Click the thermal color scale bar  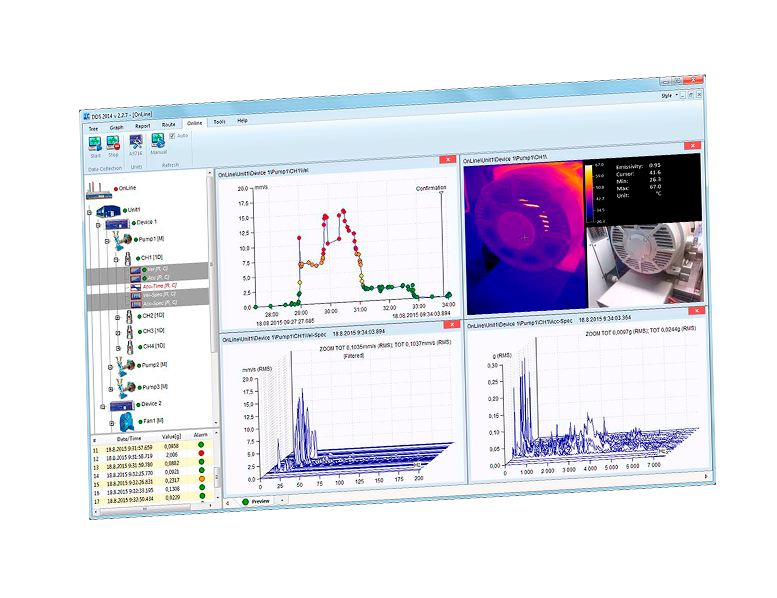click(588, 194)
